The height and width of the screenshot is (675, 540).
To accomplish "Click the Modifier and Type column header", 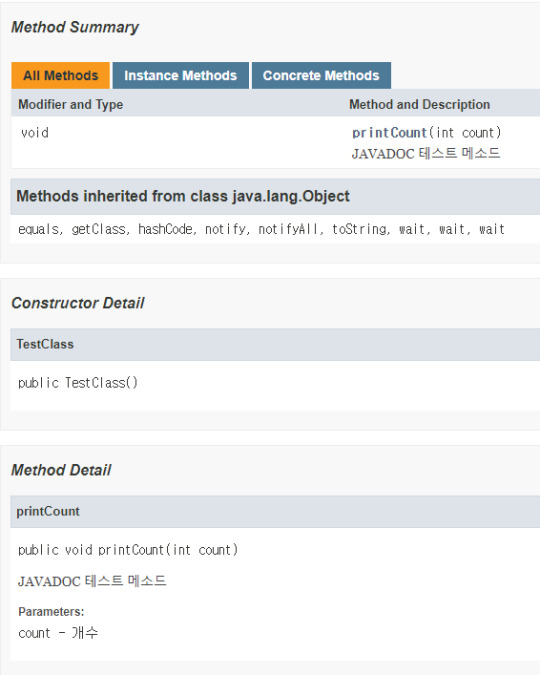I will pyautogui.click(x=71, y=104).
